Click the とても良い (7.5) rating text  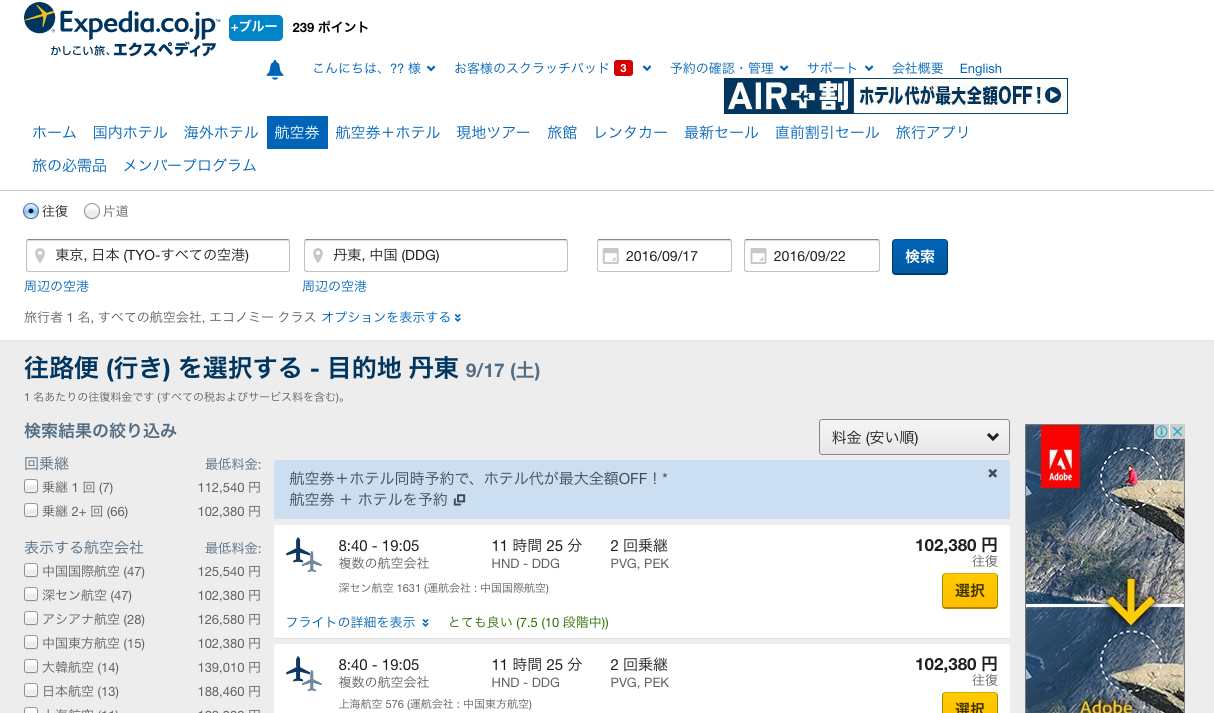pos(528,622)
